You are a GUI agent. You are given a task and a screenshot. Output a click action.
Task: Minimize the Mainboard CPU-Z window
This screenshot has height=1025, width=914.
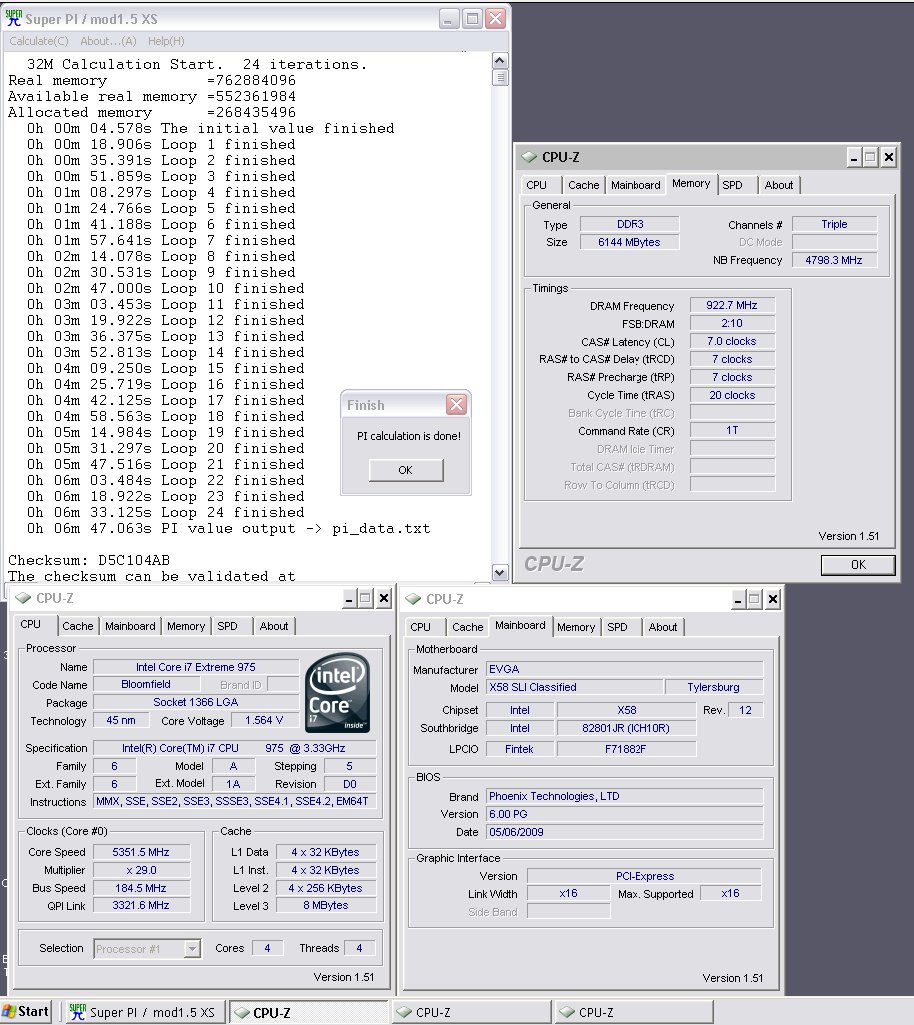(738, 599)
